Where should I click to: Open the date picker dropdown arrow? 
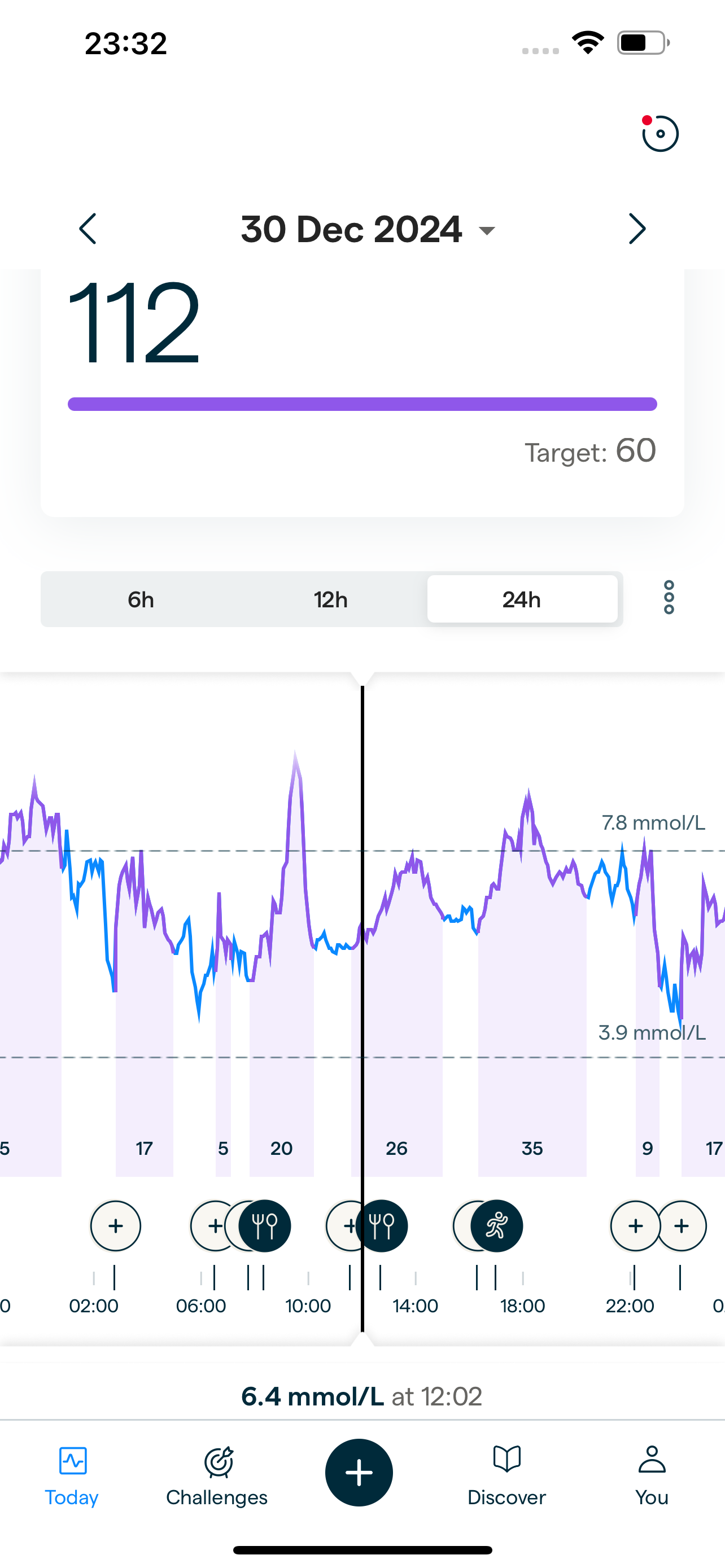pyautogui.click(x=486, y=230)
